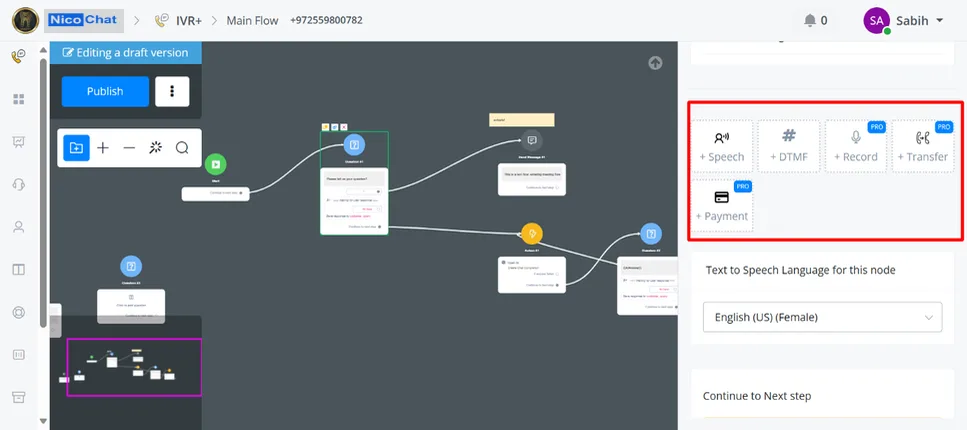
Task: Click the scroll-to-top arrow icon
Action: click(655, 63)
